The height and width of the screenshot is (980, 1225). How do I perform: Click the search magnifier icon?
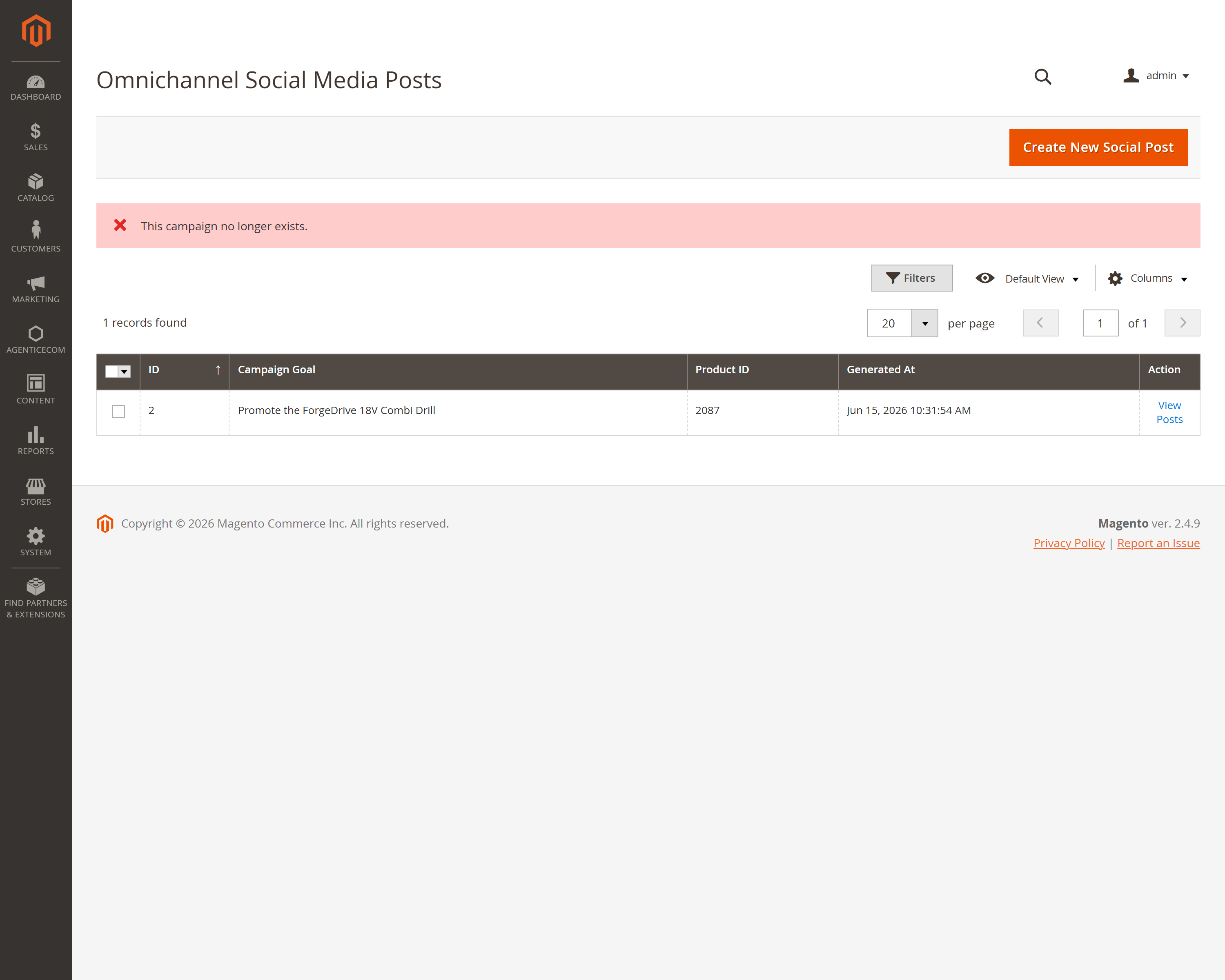1042,77
